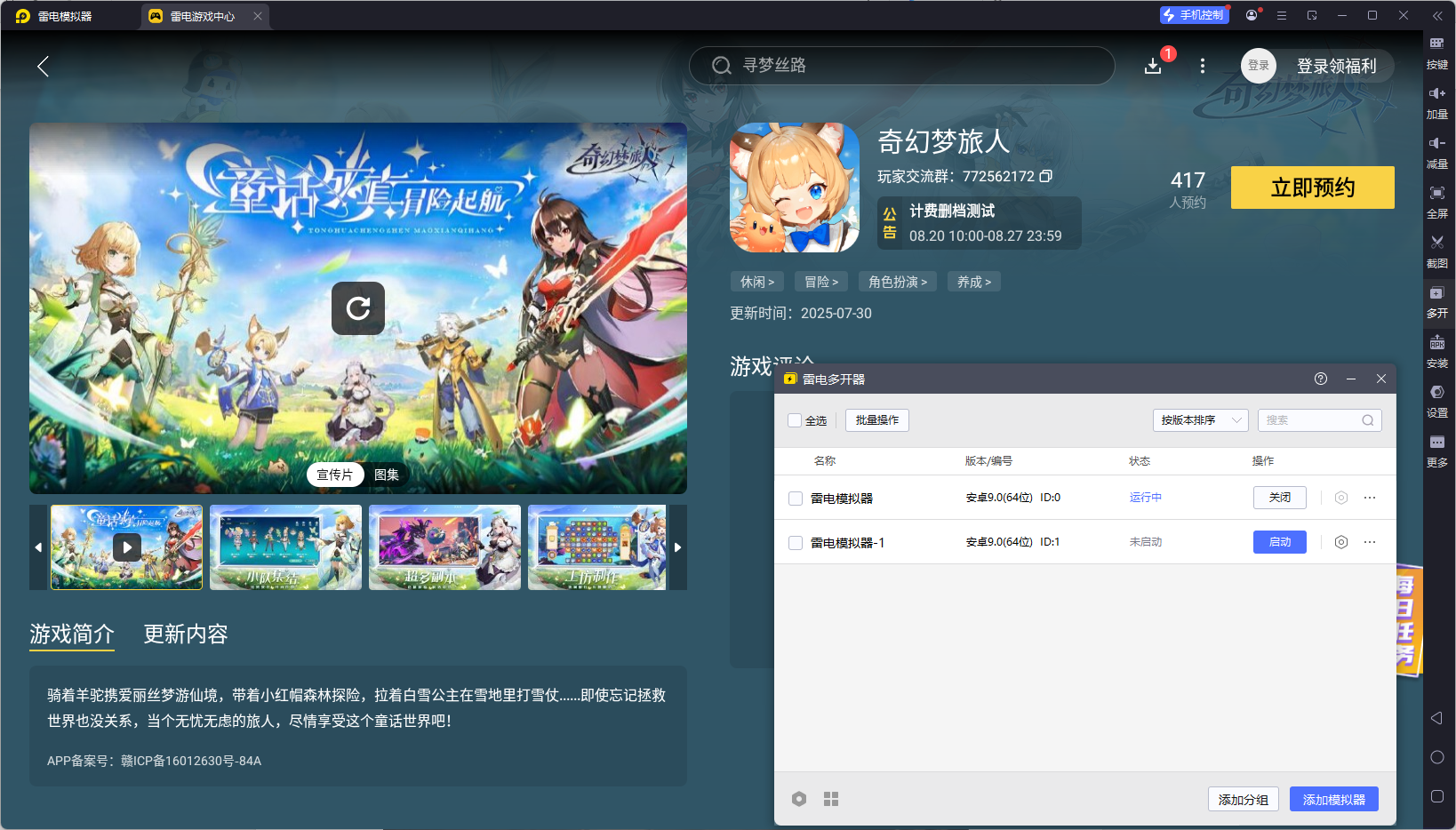Click the 立即预约 reserve button
Viewport: 1456px width, 830px height.
pos(1313,188)
